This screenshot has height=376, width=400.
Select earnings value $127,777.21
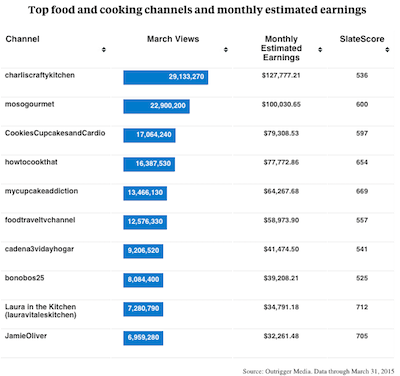tap(281, 76)
